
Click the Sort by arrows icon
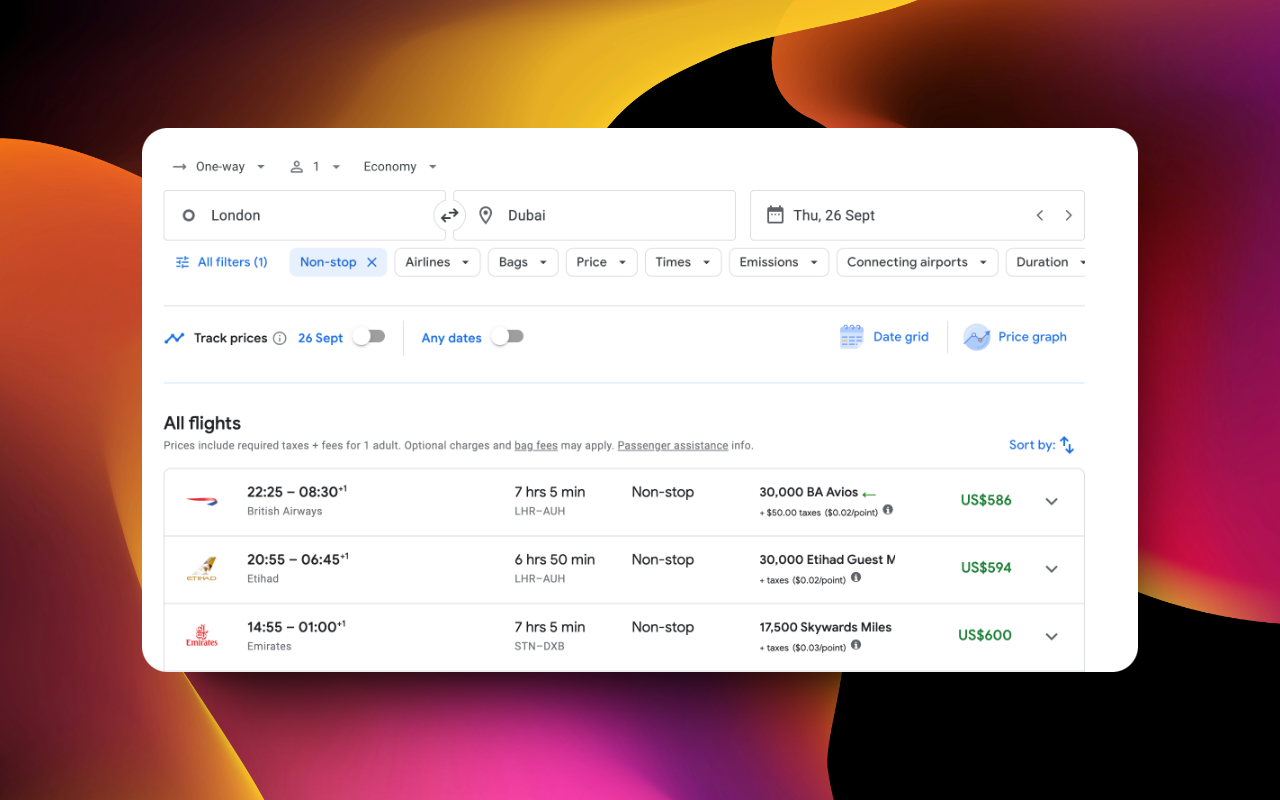coord(1065,444)
